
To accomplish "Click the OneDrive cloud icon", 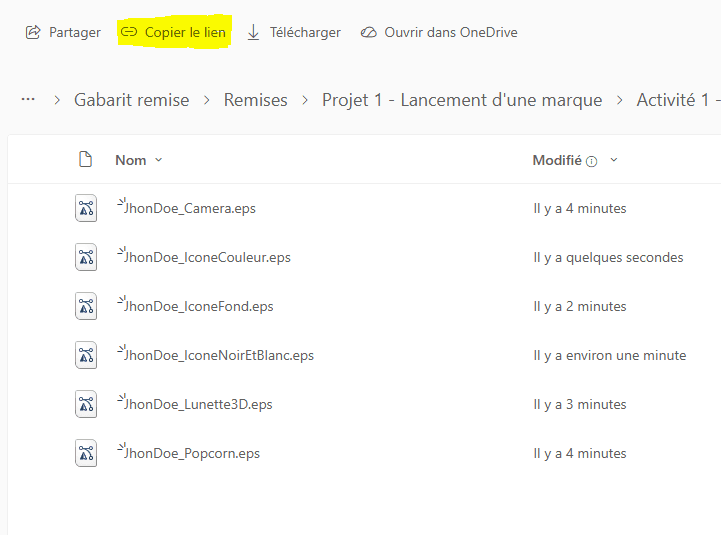I will click(368, 33).
